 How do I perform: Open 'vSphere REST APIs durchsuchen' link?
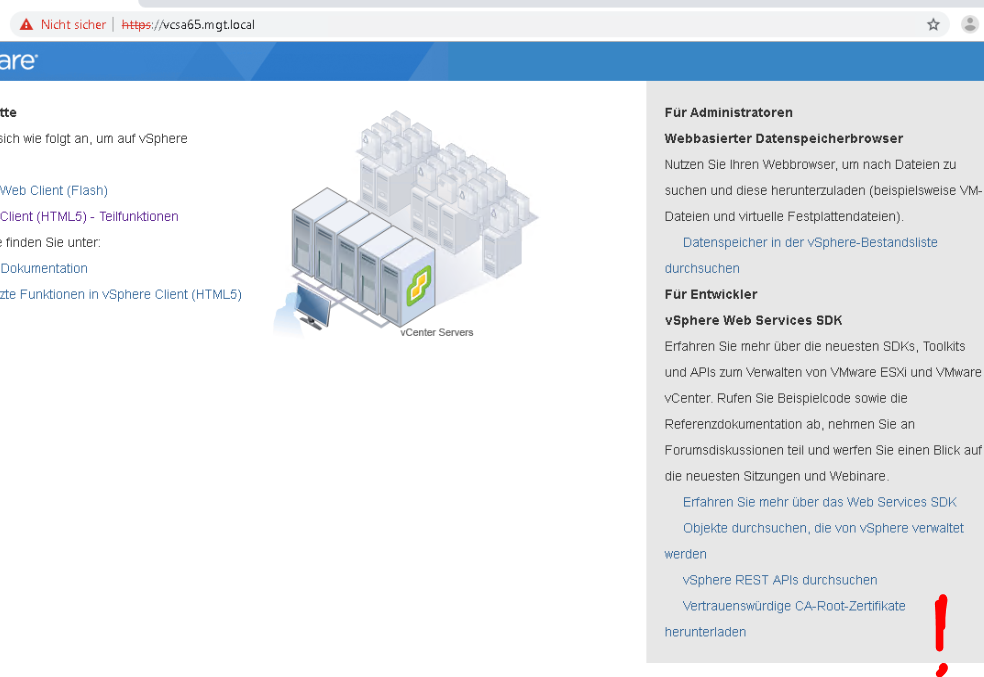click(x=780, y=580)
